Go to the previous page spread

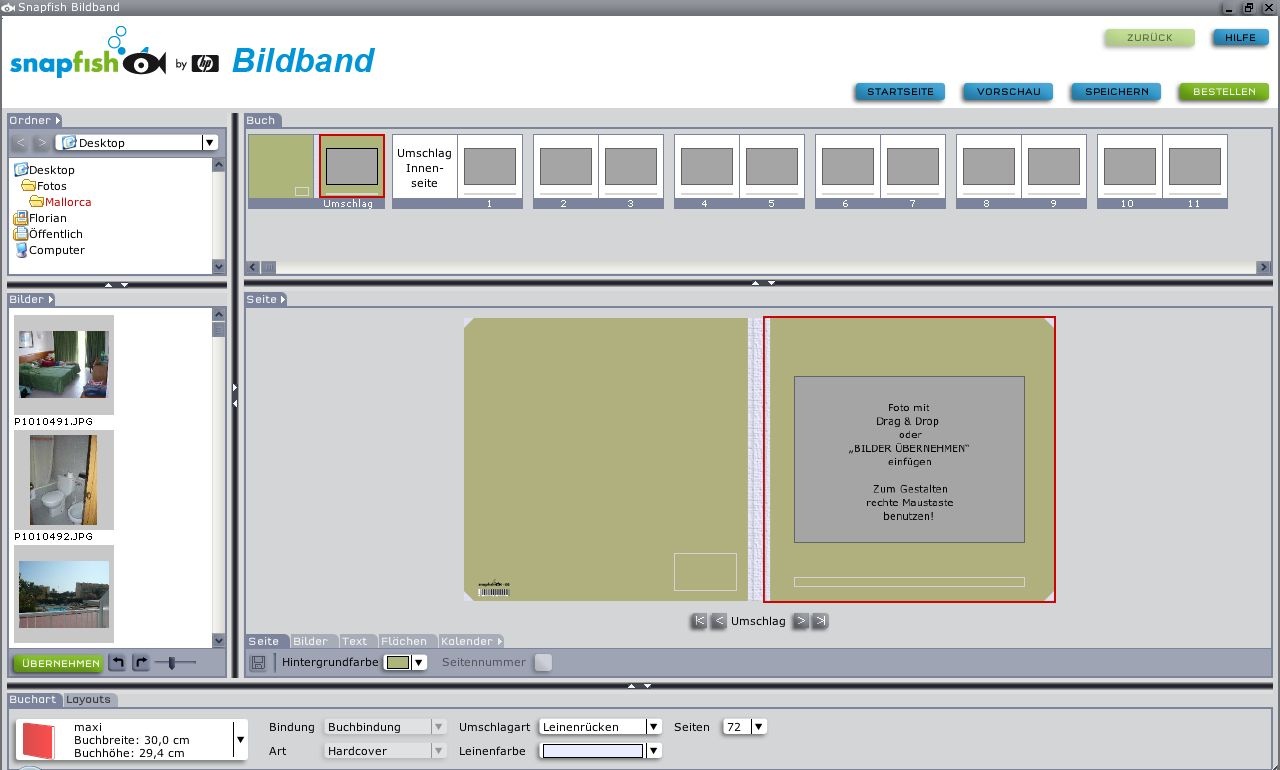tap(719, 621)
